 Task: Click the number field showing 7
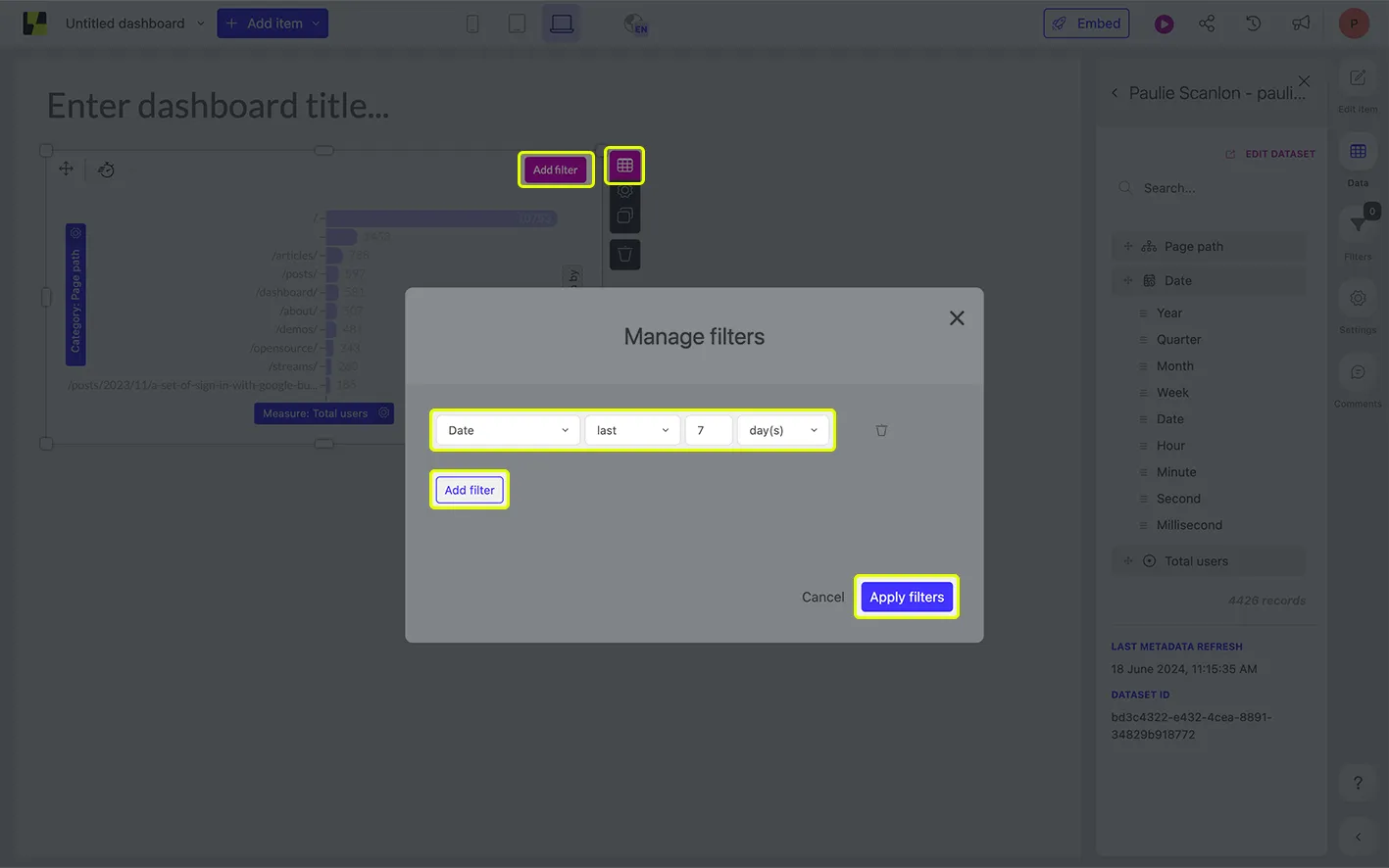tap(709, 430)
